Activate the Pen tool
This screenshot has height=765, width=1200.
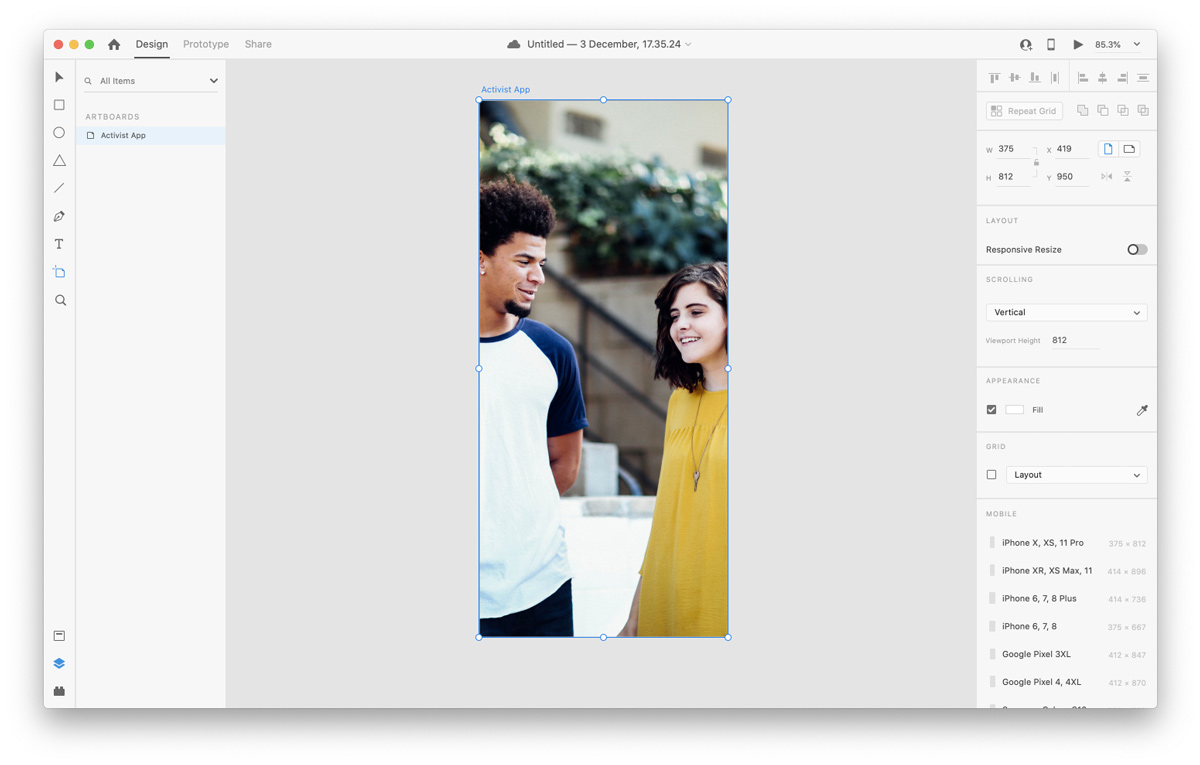(x=59, y=217)
